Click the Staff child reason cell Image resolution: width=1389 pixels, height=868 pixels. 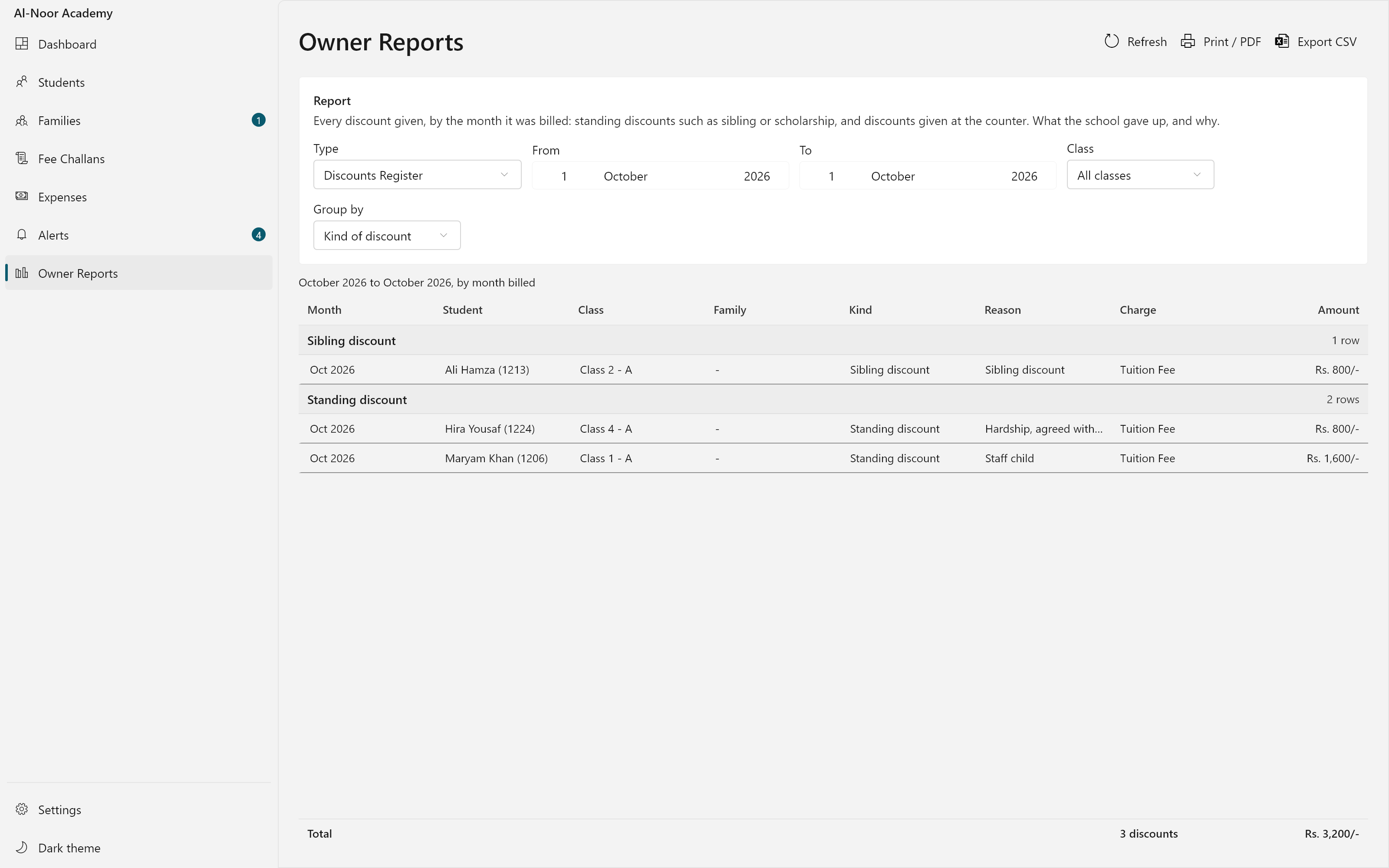[1009, 458]
